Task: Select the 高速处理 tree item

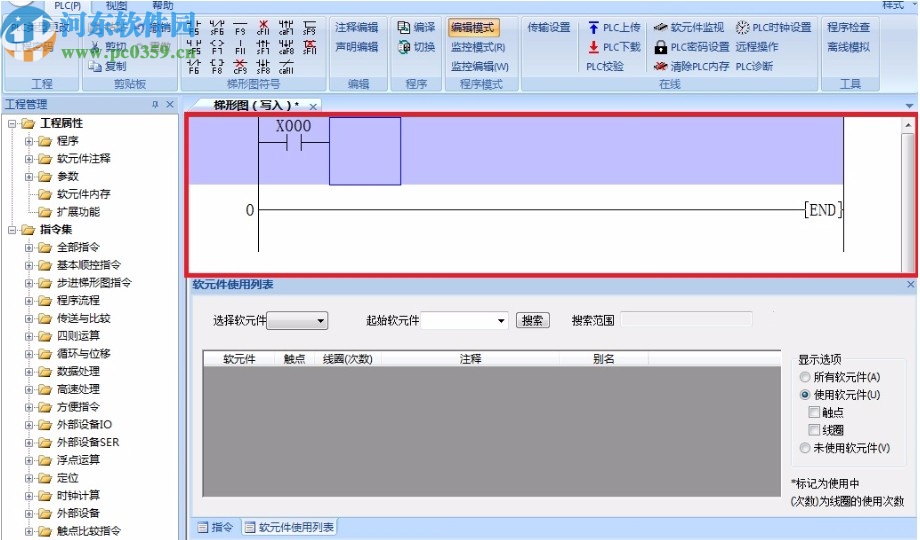Action: 78,389
